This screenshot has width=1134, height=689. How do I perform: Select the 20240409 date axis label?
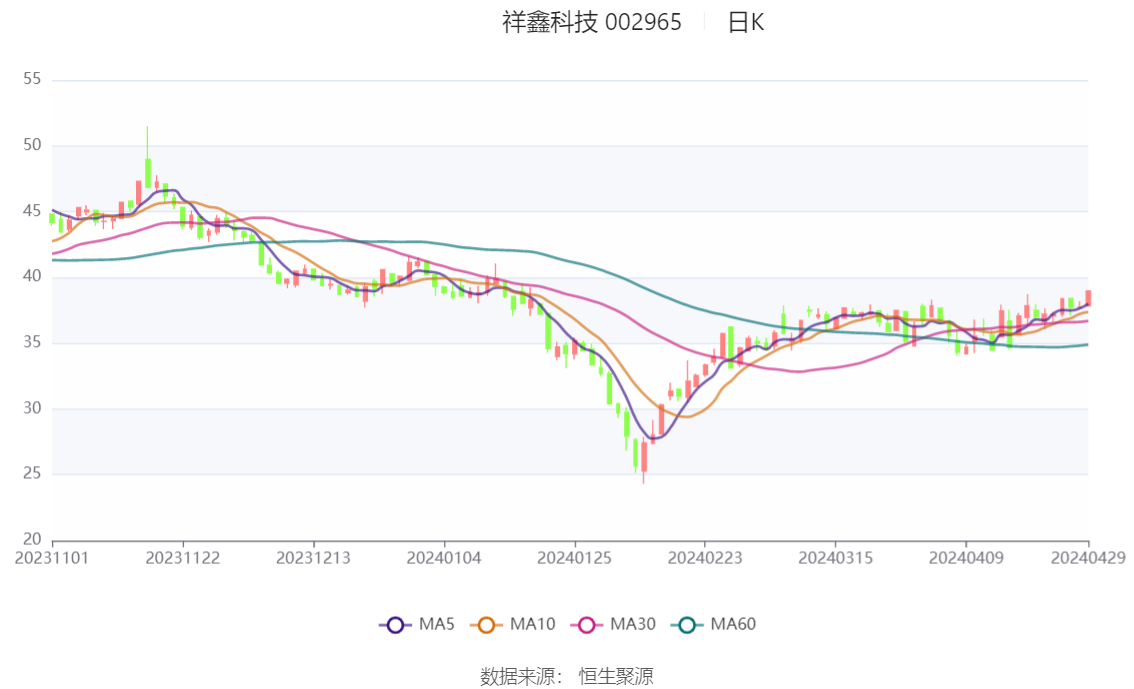click(966, 558)
